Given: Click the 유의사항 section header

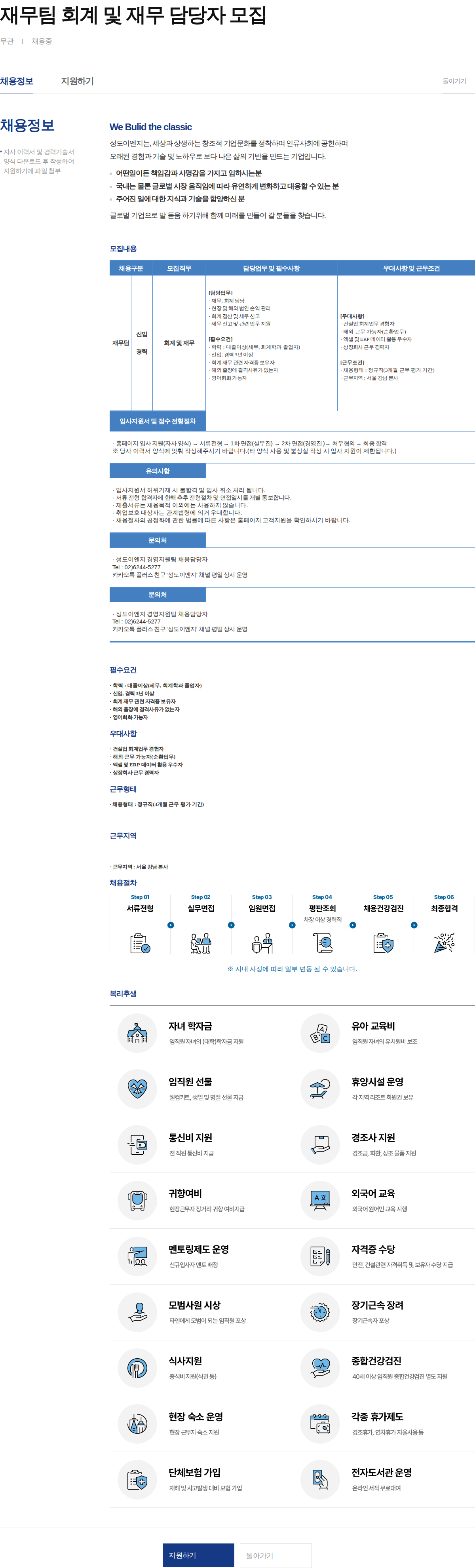Looking at the screenshot, I should tap(158, 471).
